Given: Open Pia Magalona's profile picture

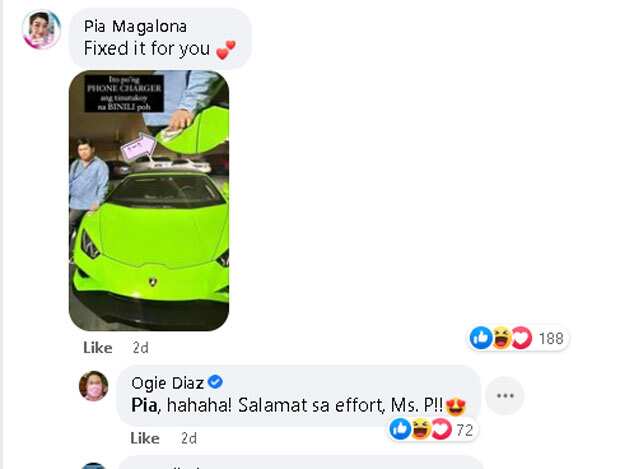Looking at the screenshot, I should tap(42, 30).
